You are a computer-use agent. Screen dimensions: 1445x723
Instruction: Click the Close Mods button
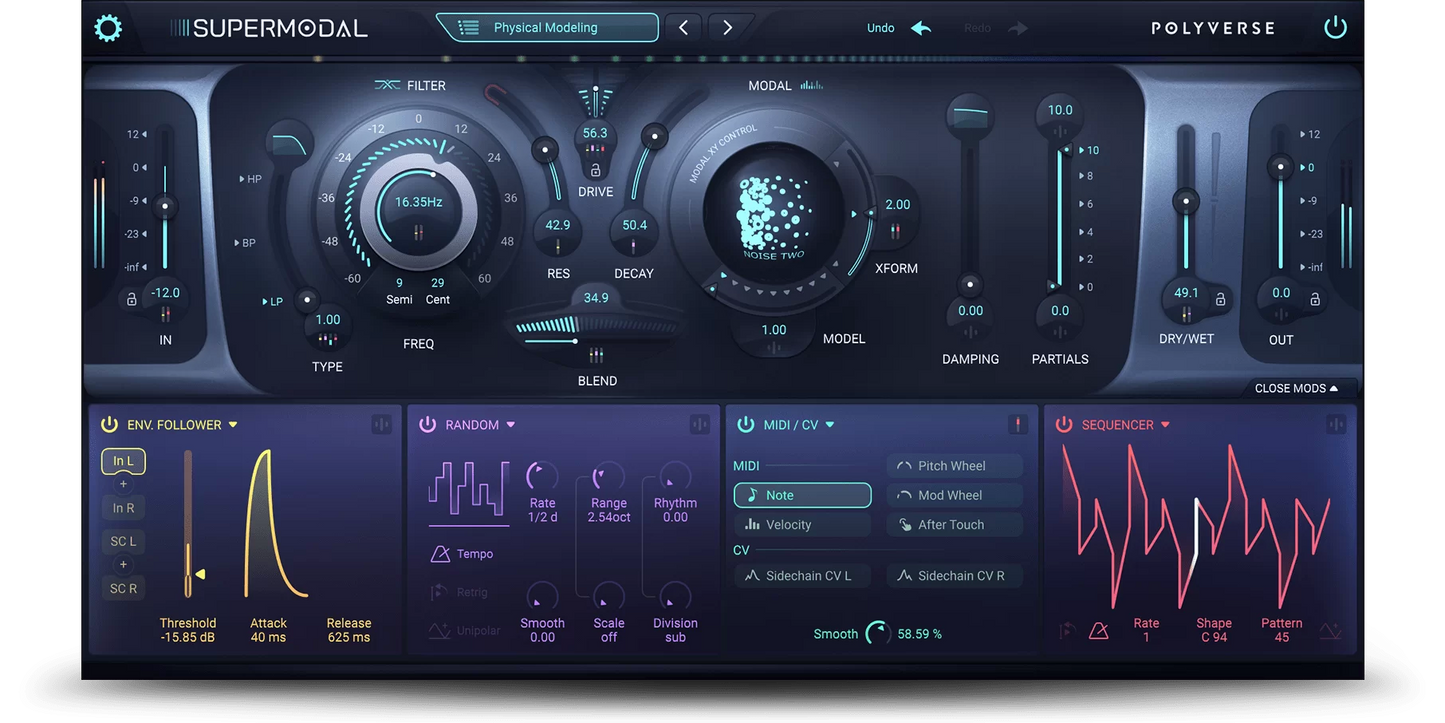click(1296, 388)
